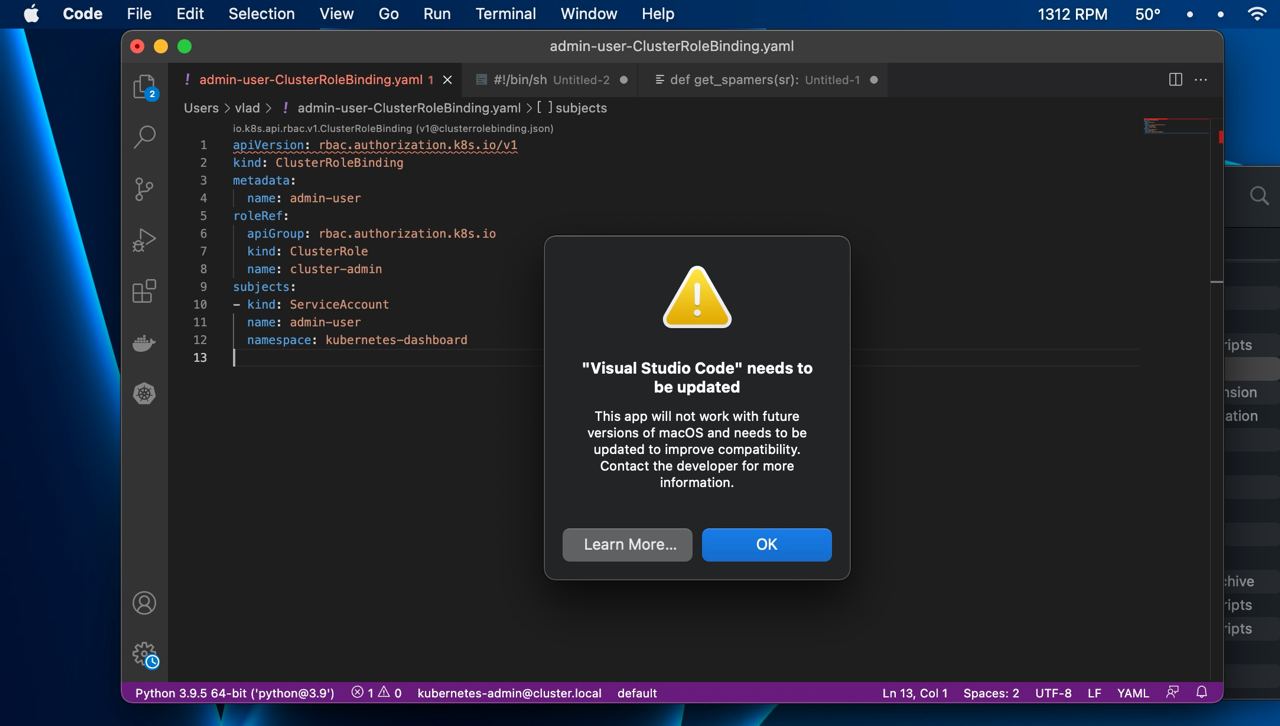Click line number 13 in the gutter
Screen dimensions: 1280x726
pos(200,358)
